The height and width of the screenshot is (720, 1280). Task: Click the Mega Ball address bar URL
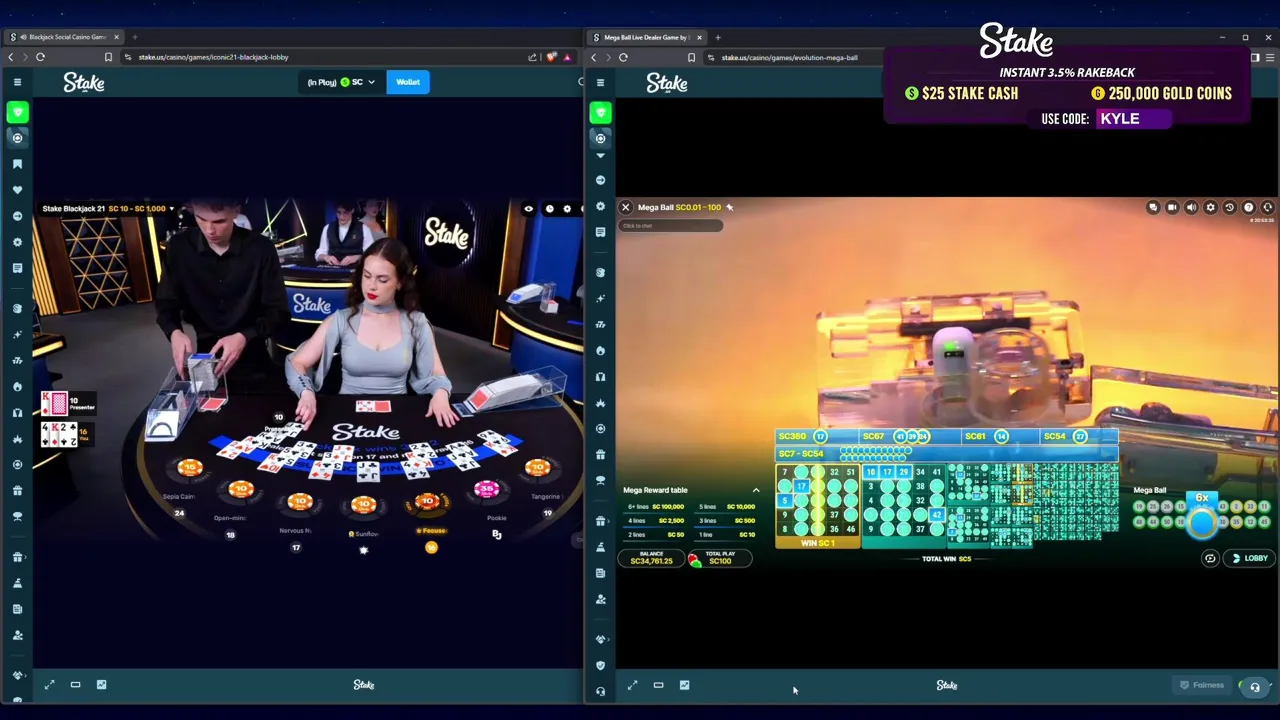pos(789,57)
